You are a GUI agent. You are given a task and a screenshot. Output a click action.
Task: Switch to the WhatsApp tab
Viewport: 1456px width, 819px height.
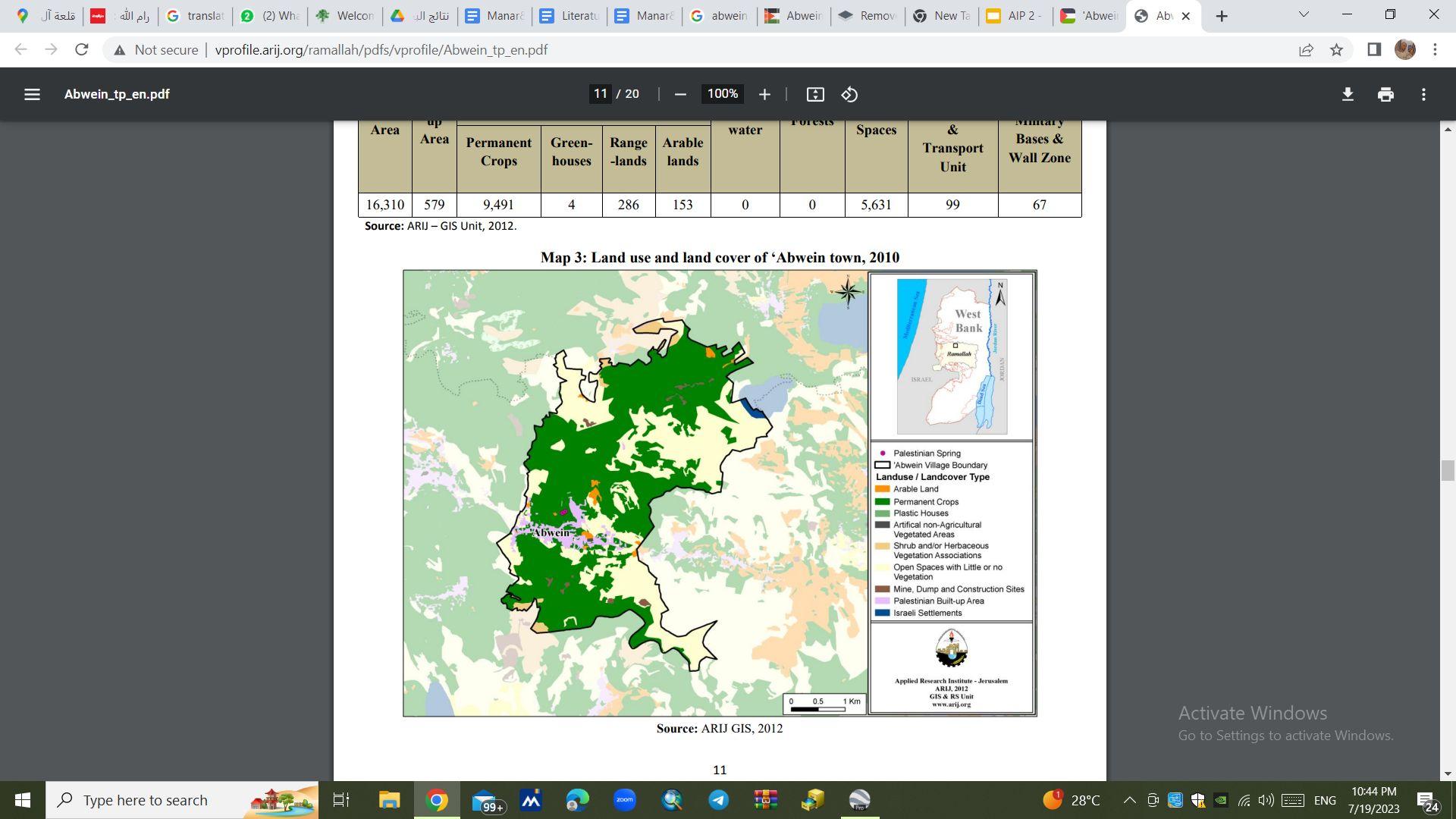270,16
